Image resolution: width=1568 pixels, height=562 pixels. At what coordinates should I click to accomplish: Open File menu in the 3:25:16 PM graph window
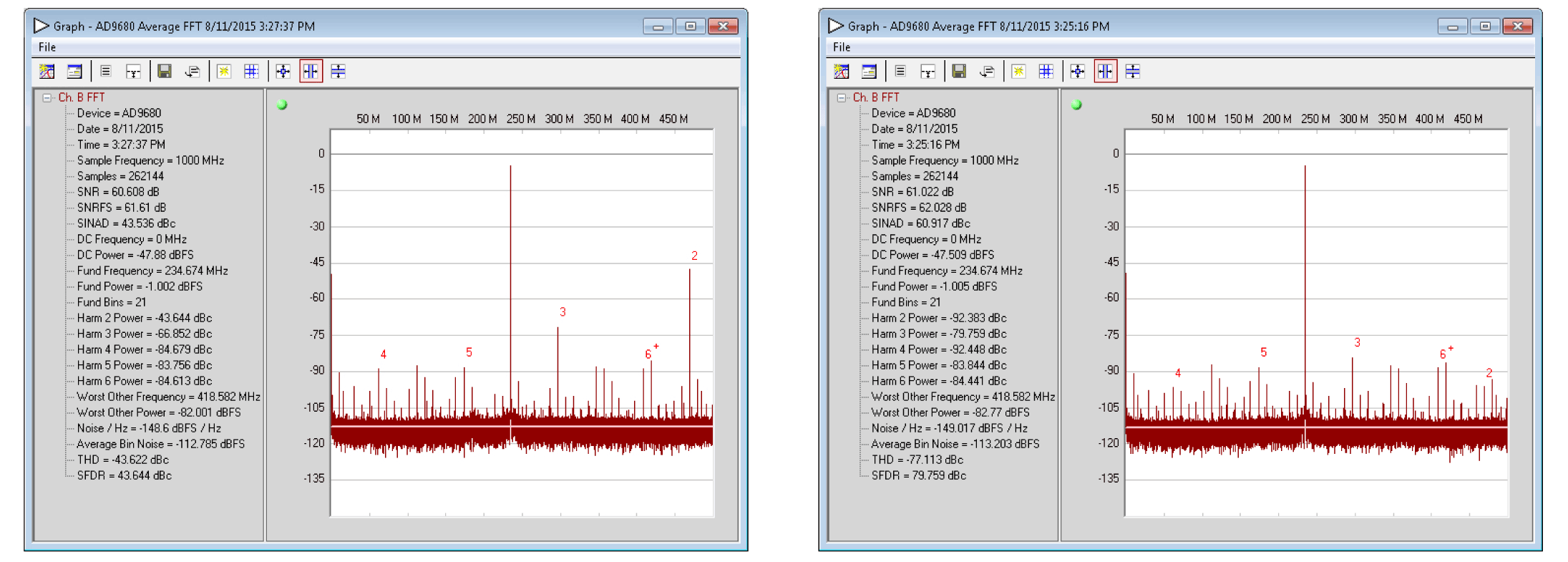[x=842, y=47]
